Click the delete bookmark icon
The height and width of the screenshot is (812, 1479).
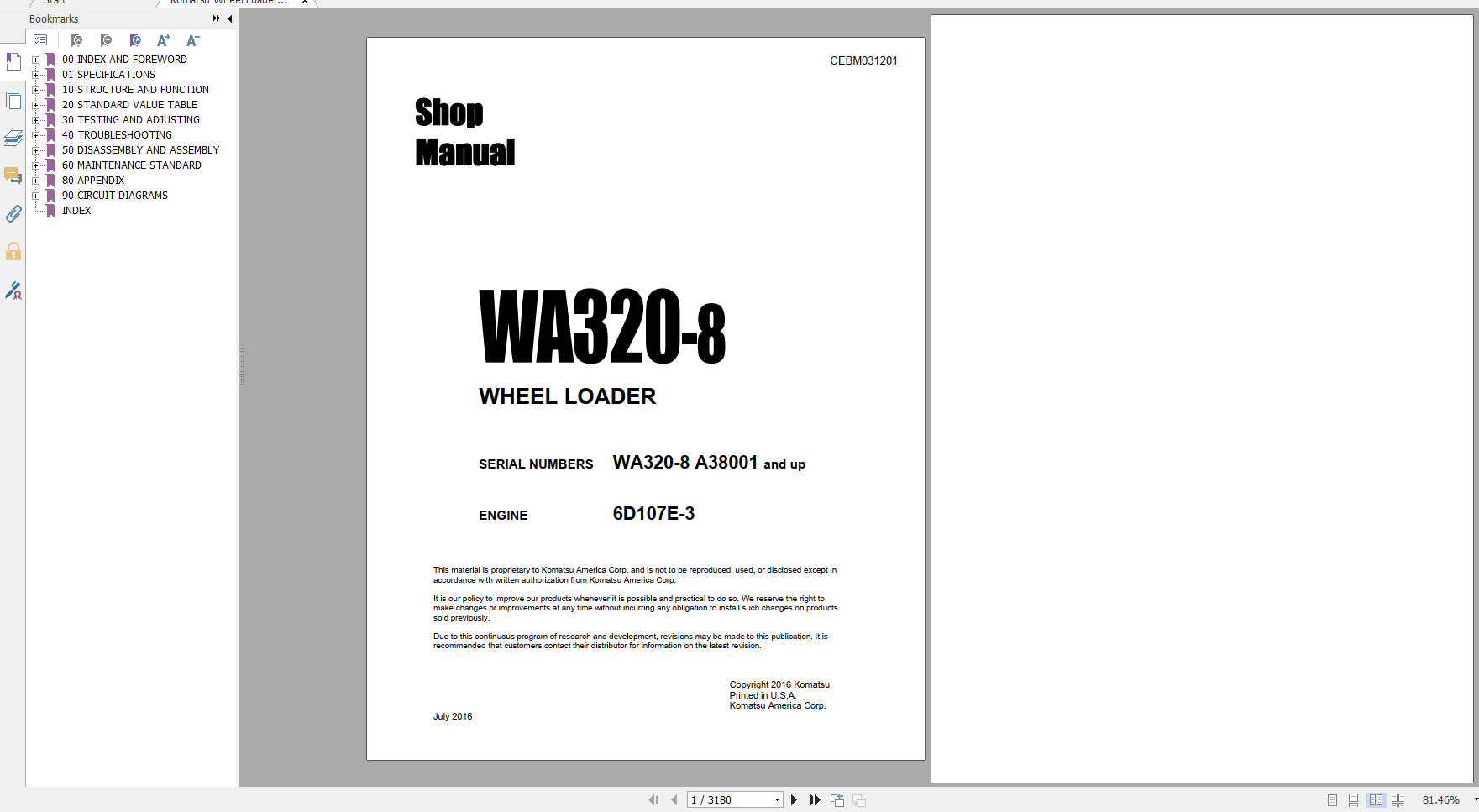click(76, 39)
